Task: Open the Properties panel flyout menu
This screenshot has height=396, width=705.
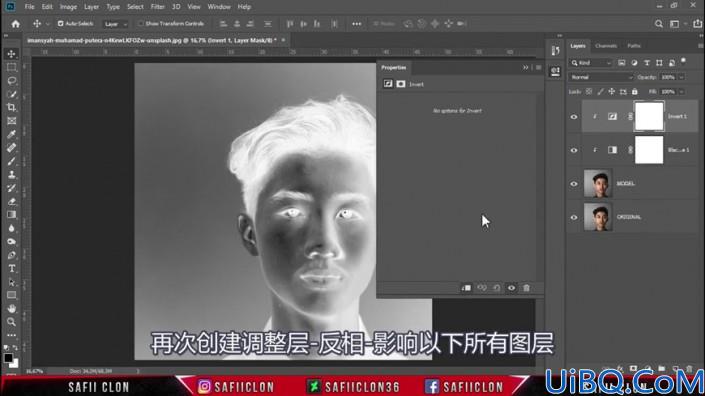Action: point(538,67)
